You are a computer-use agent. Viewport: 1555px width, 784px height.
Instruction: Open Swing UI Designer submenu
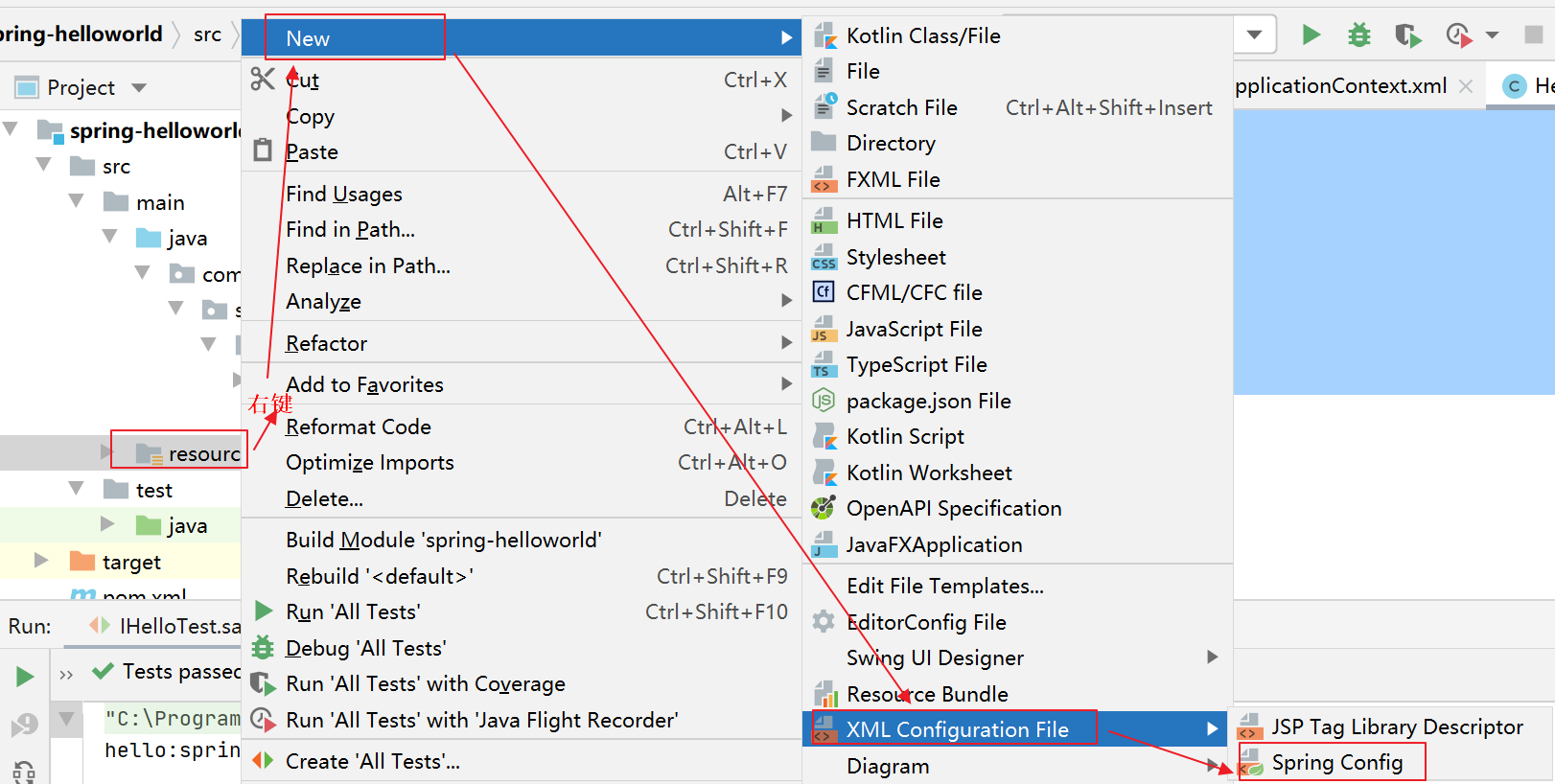pos(1017,657)
